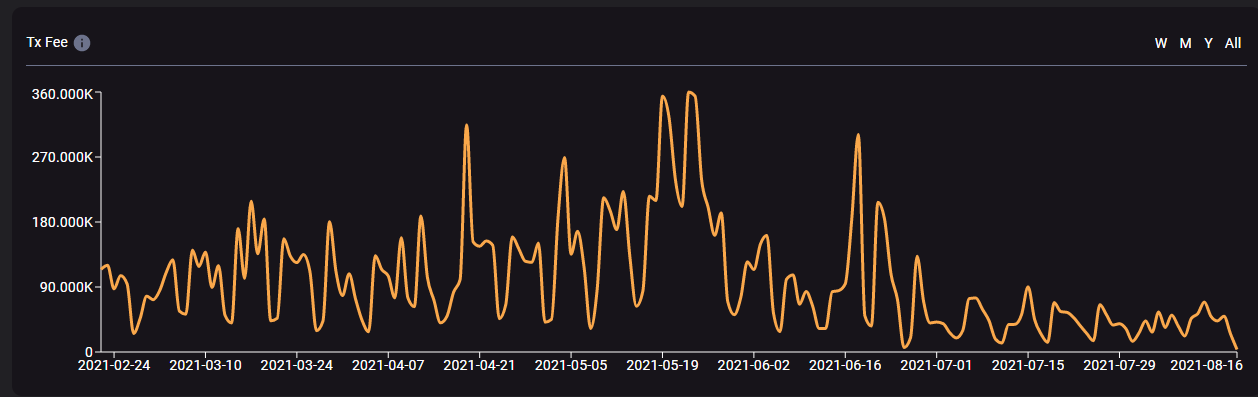Click the 2021-06-16 date label

(x=845, y=366)
